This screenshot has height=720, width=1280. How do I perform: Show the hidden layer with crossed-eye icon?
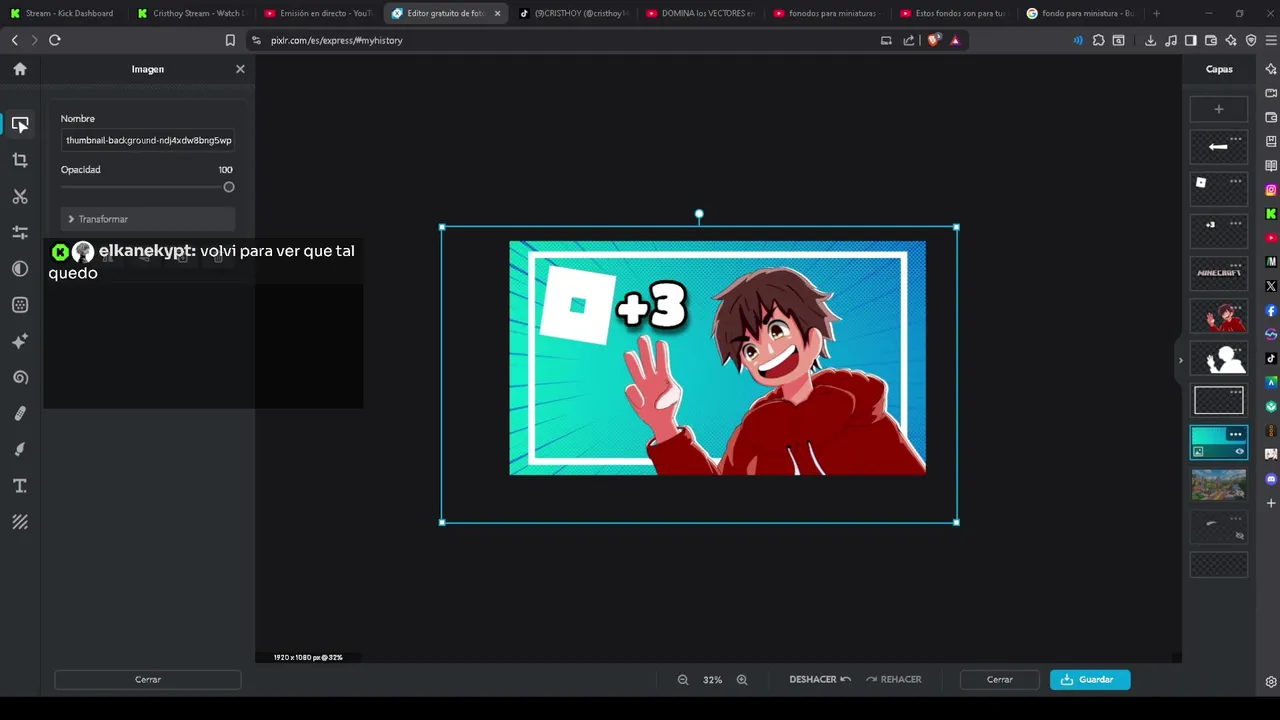coord(1239,536)
